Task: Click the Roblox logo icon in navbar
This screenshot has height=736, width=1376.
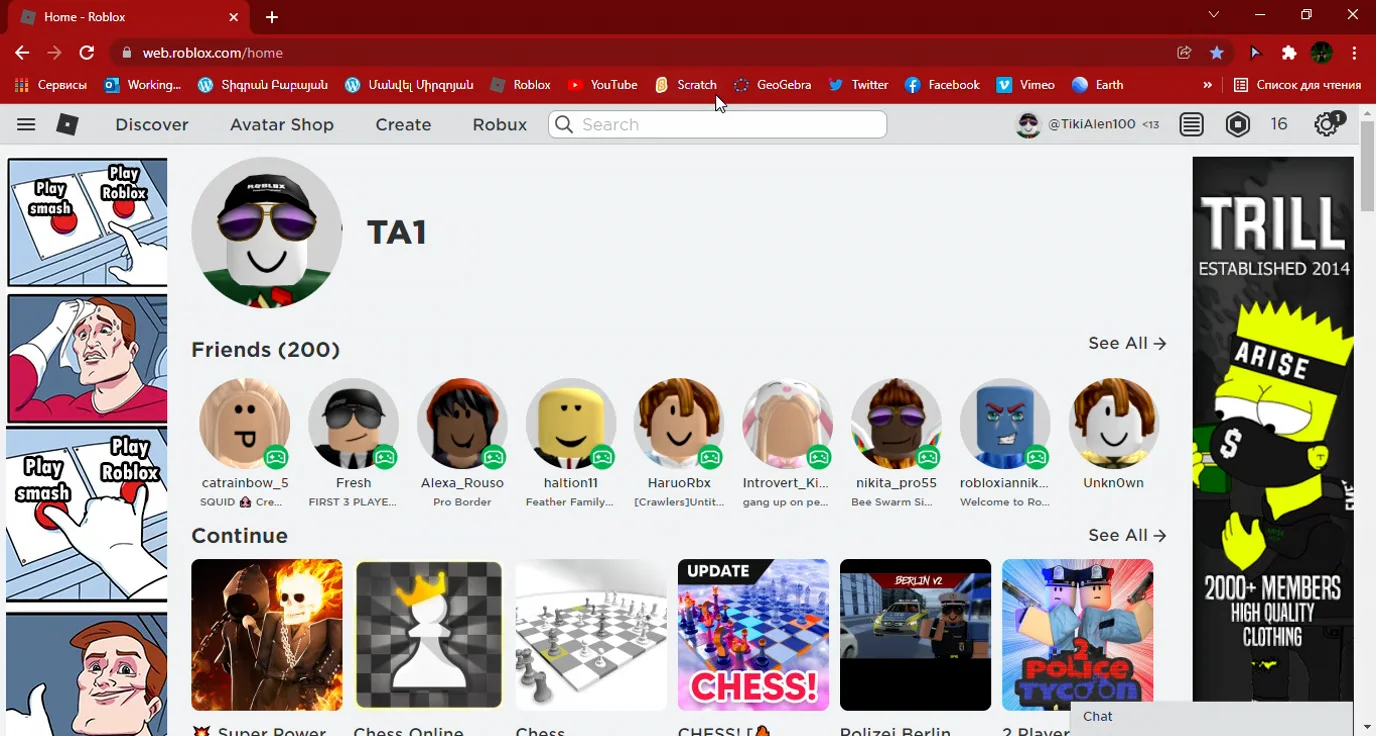Action: [x=67, y=124]
